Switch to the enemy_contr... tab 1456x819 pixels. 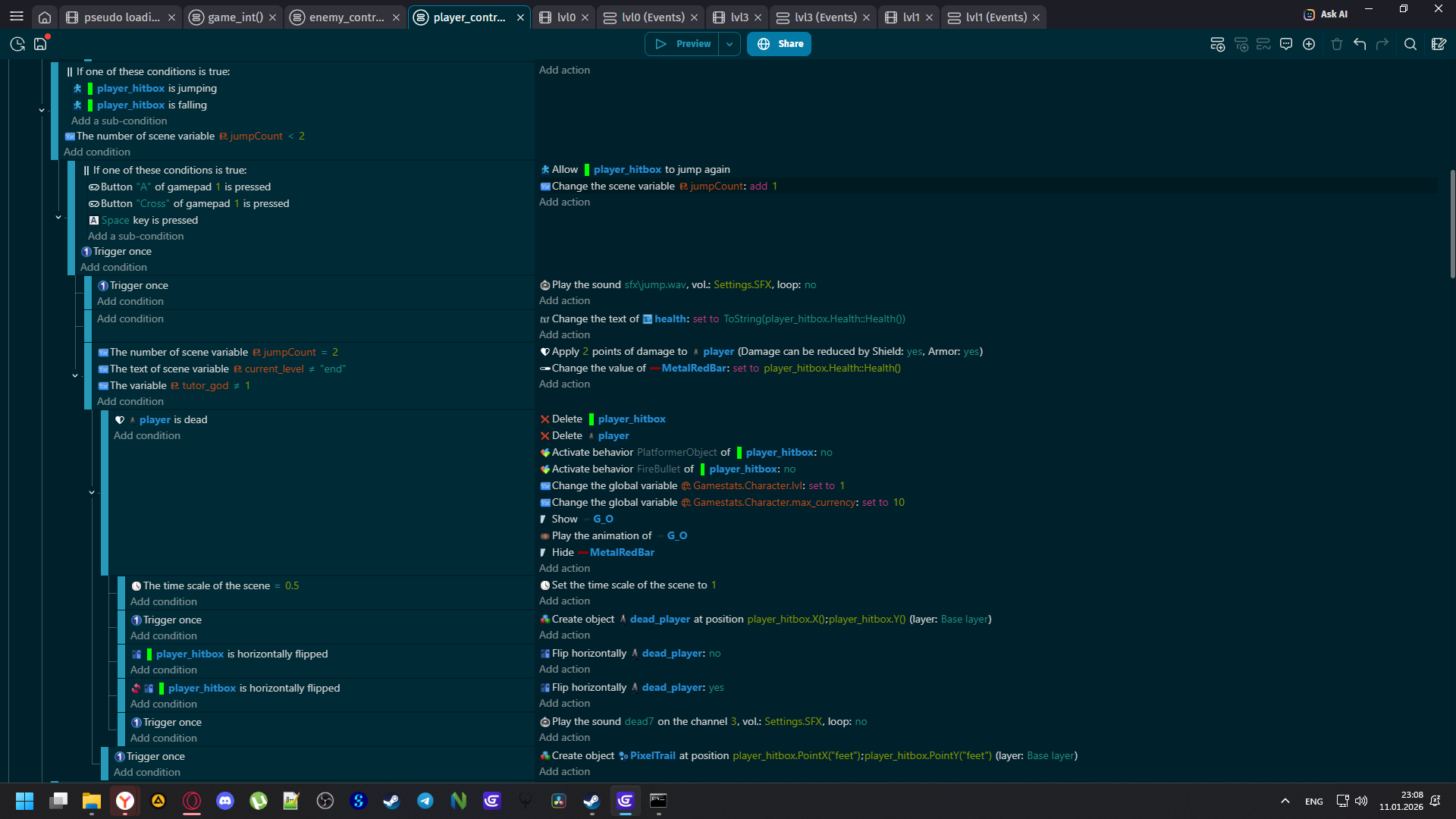tap(346, 17)
